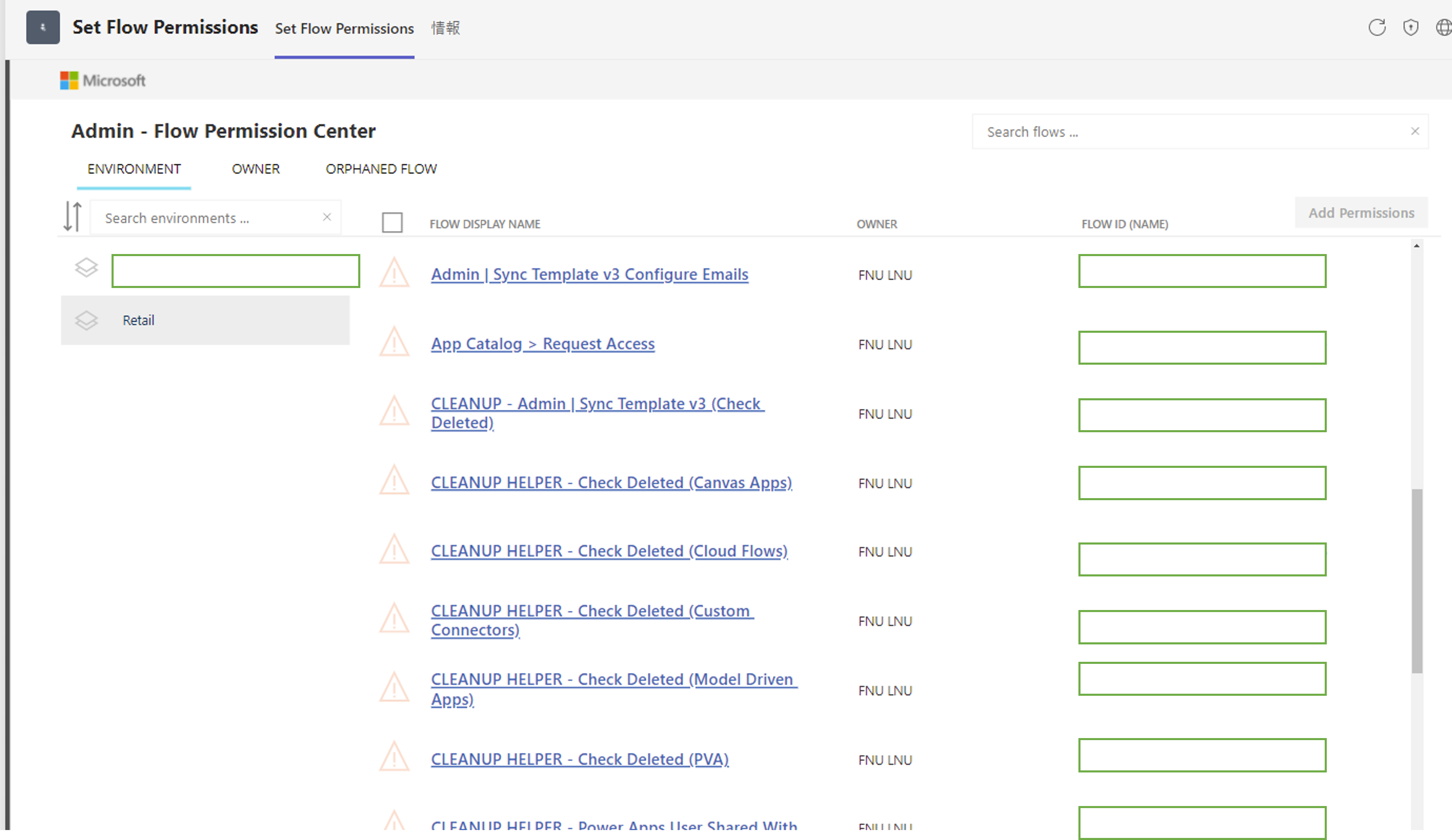The height and width of the screenshot is (840, 1452).
Task: Click warning icon for Check Deleted (Custom Connectors)
Action: pyautogui.click(x=394, y=618)
